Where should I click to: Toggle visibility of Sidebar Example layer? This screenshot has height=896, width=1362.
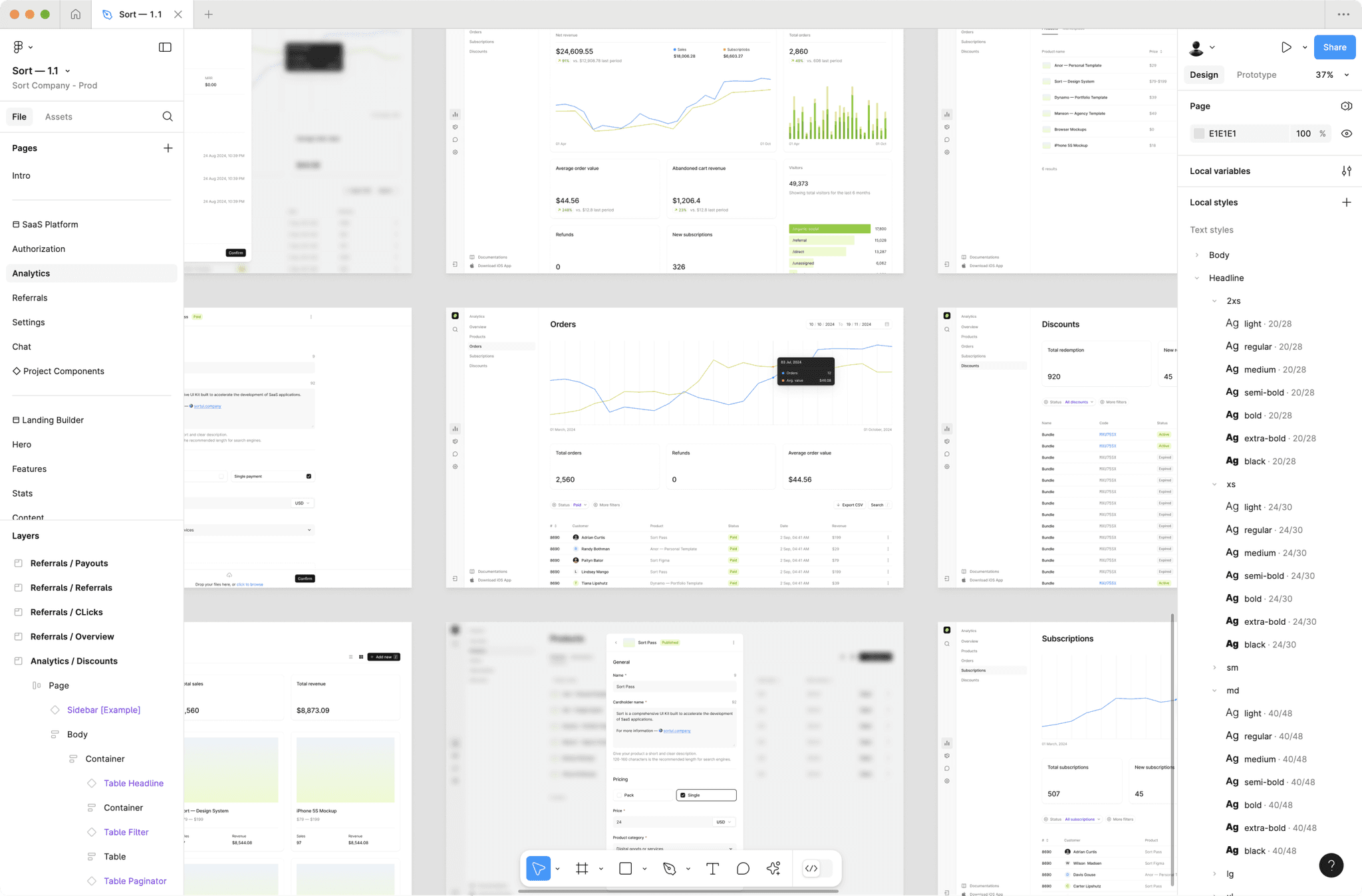click(x=169, y=709)
